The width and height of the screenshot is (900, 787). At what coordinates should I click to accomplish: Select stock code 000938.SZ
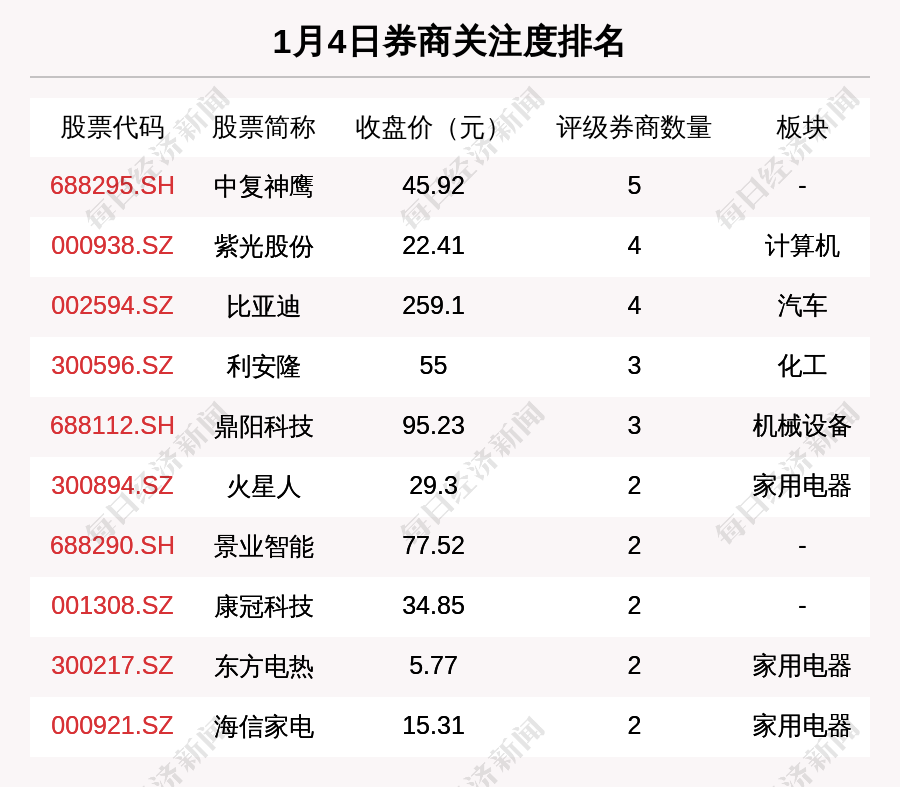(112, 246)
